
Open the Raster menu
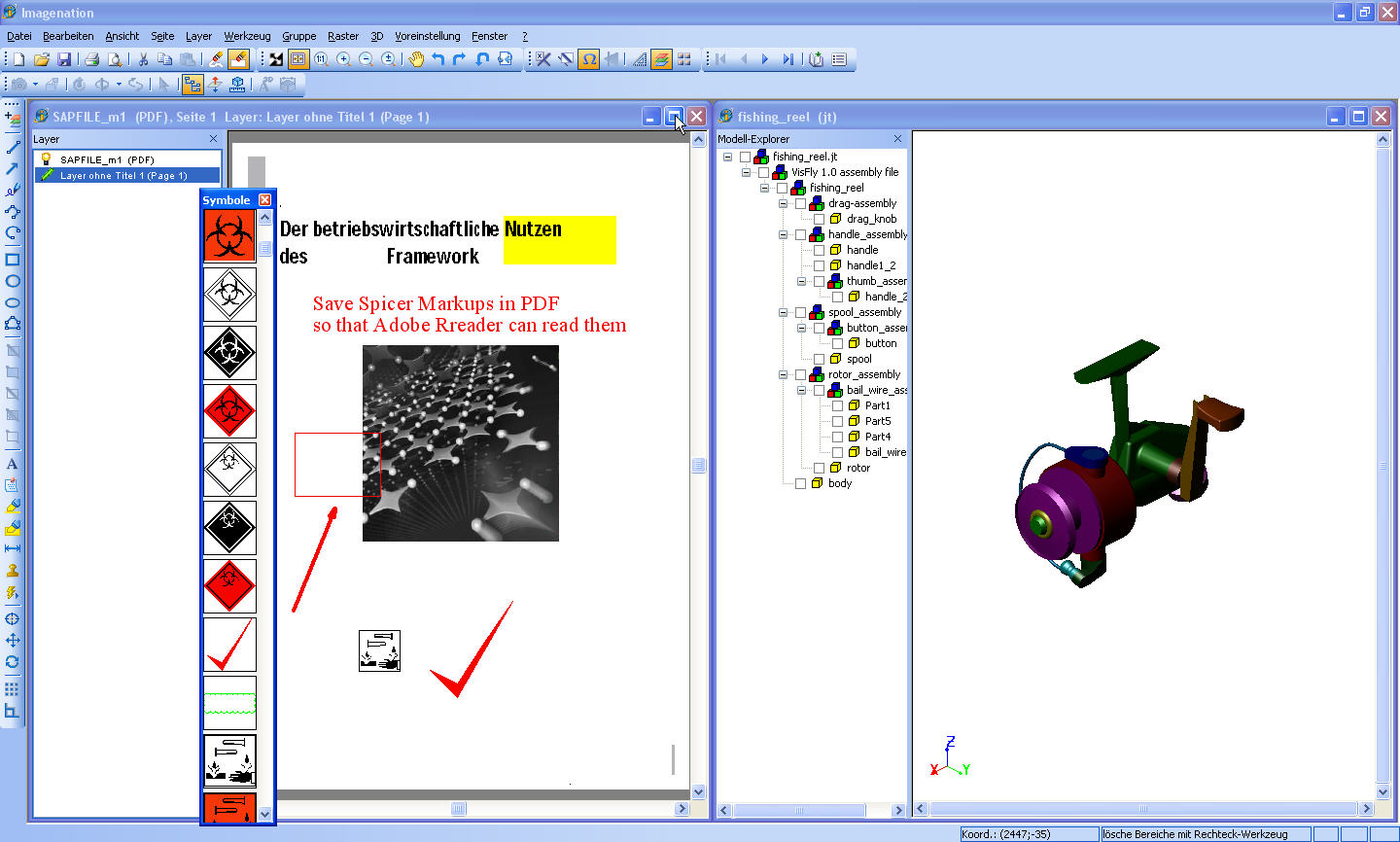[x=342, y=36]
